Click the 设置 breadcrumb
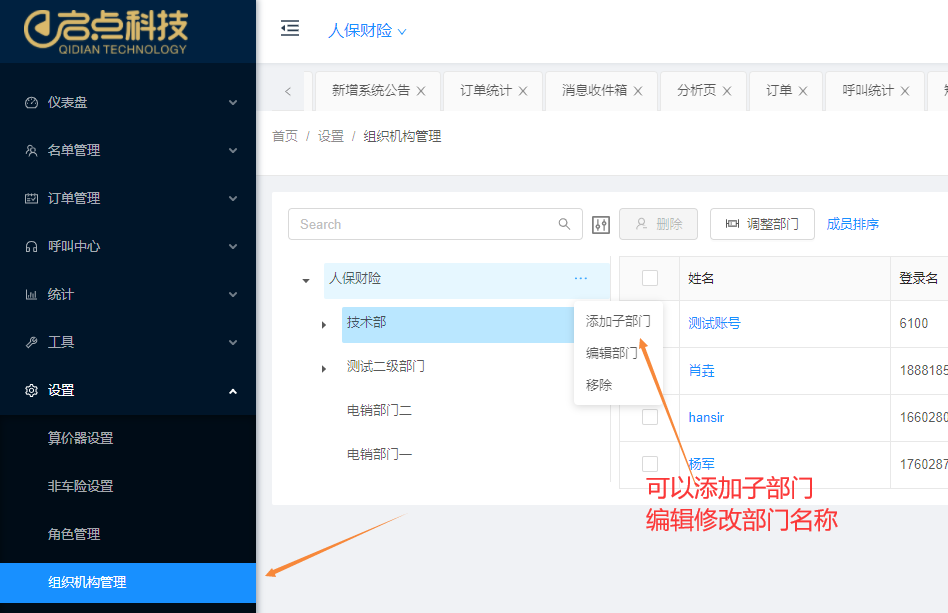Image resolution: width=948 pixels, height=613 pixels. click(x=331, y=137)
